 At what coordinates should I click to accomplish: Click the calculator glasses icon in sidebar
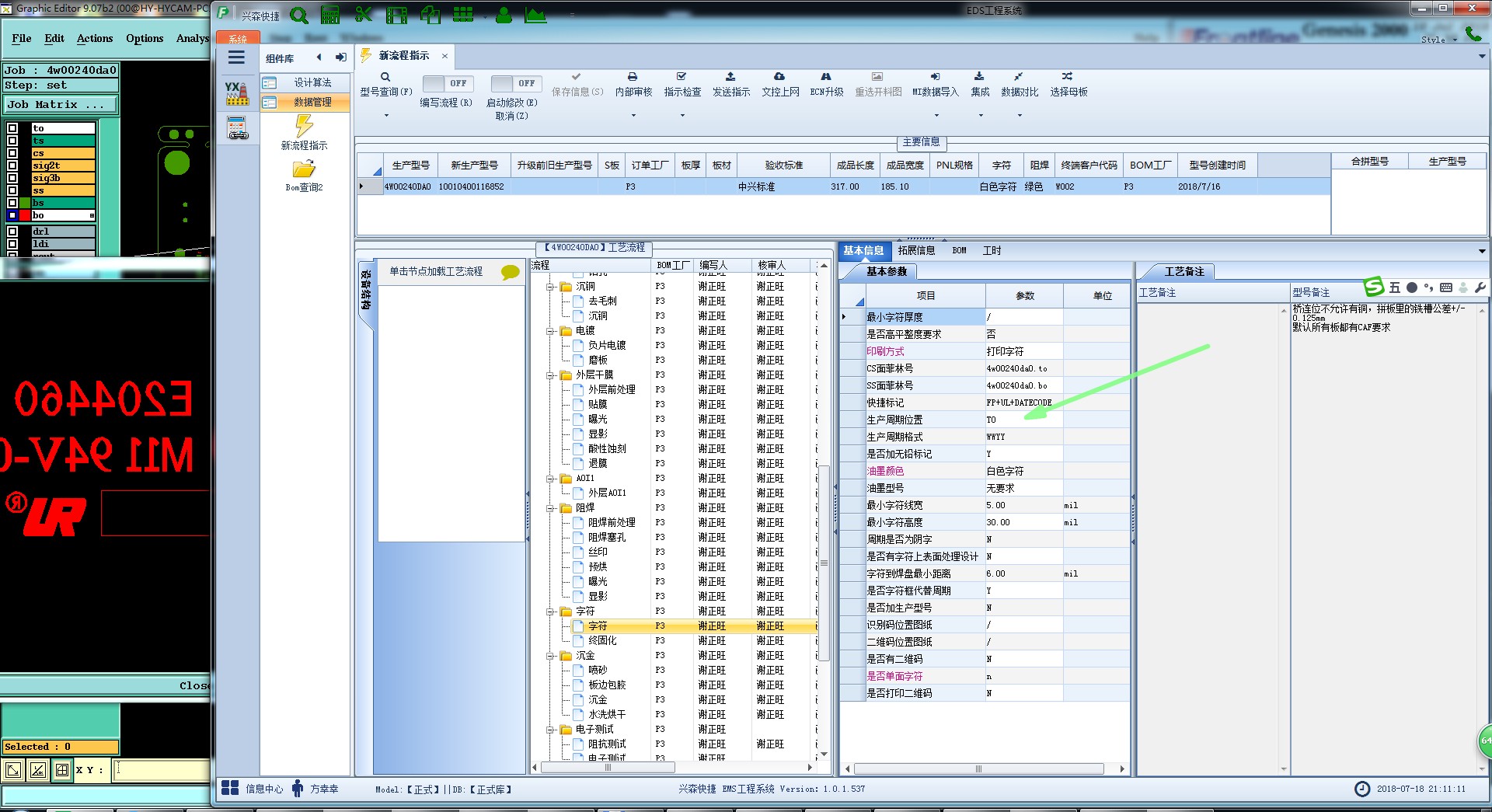[x=237, y=128]
